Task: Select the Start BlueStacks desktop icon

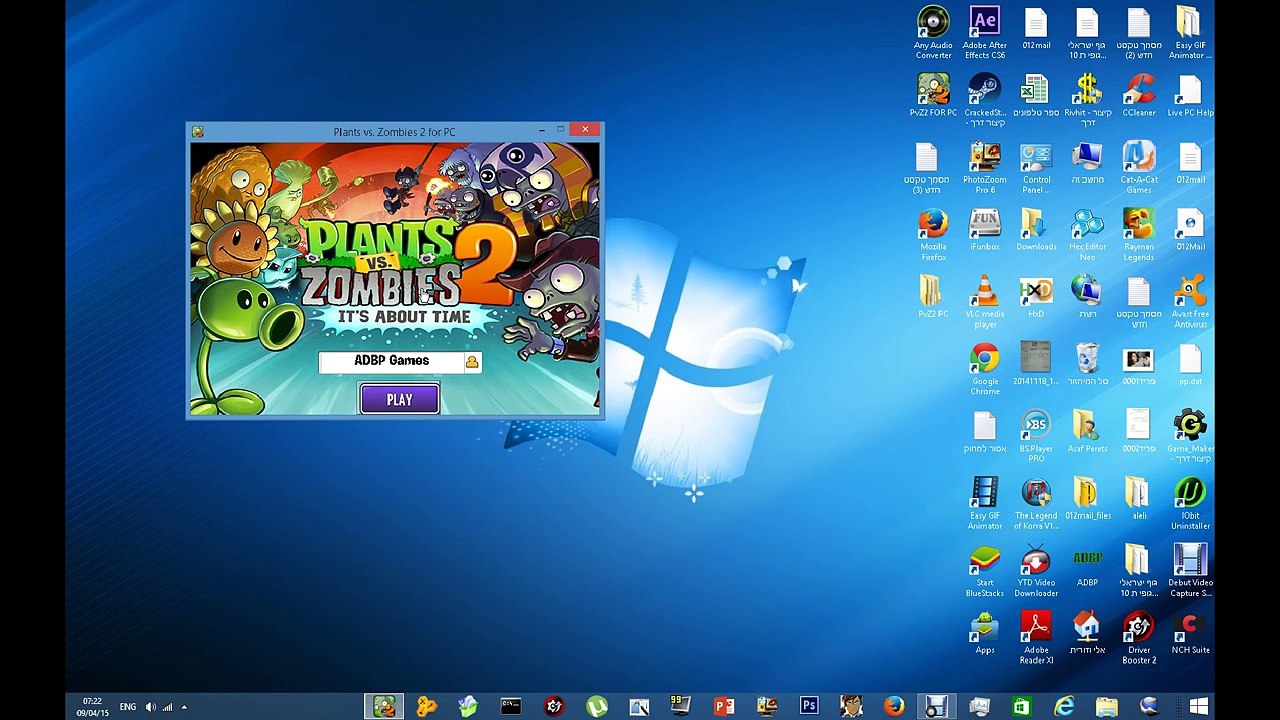Action: click(985, 570)
